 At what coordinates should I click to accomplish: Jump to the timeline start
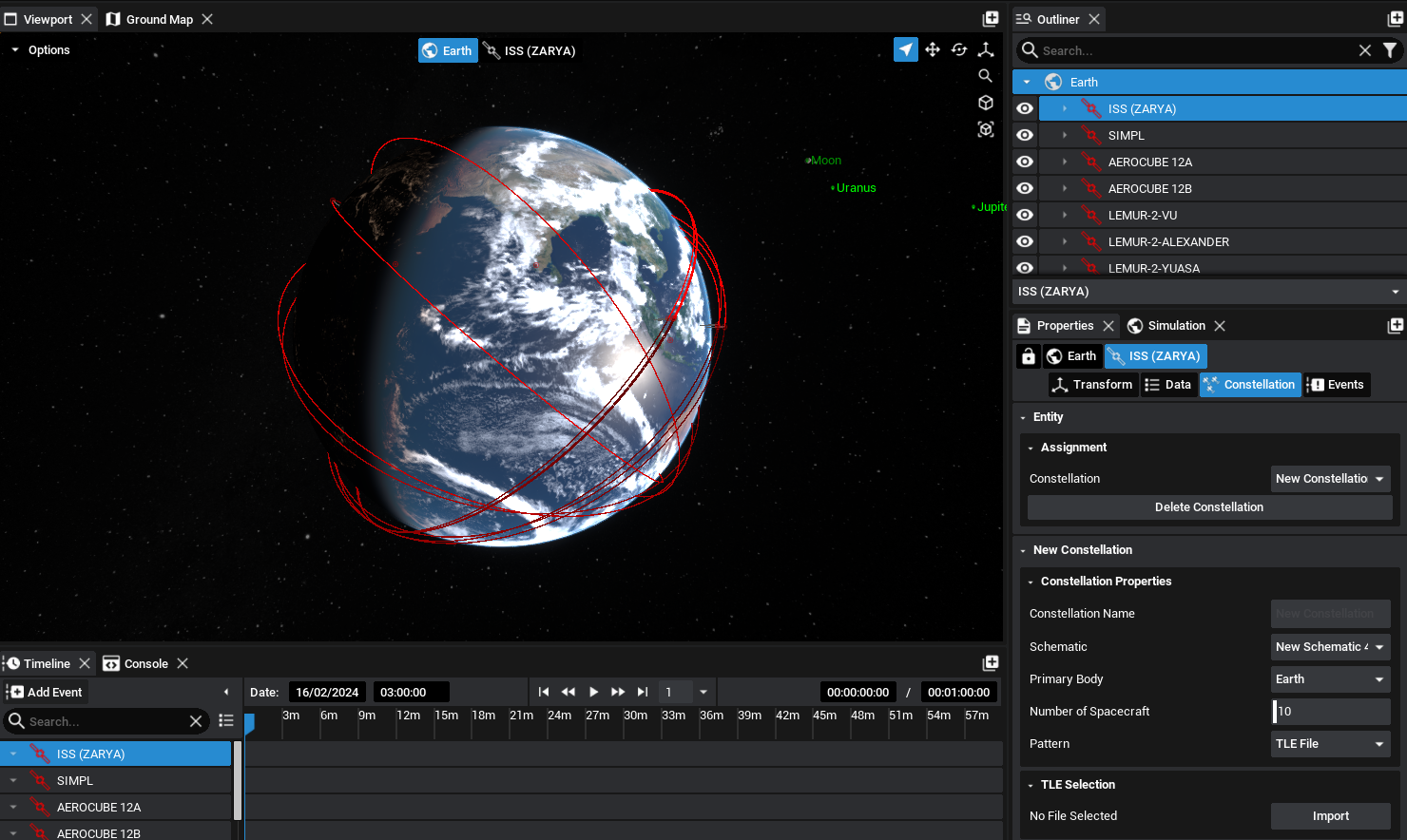pyautogui.click(x=544, y=692)
